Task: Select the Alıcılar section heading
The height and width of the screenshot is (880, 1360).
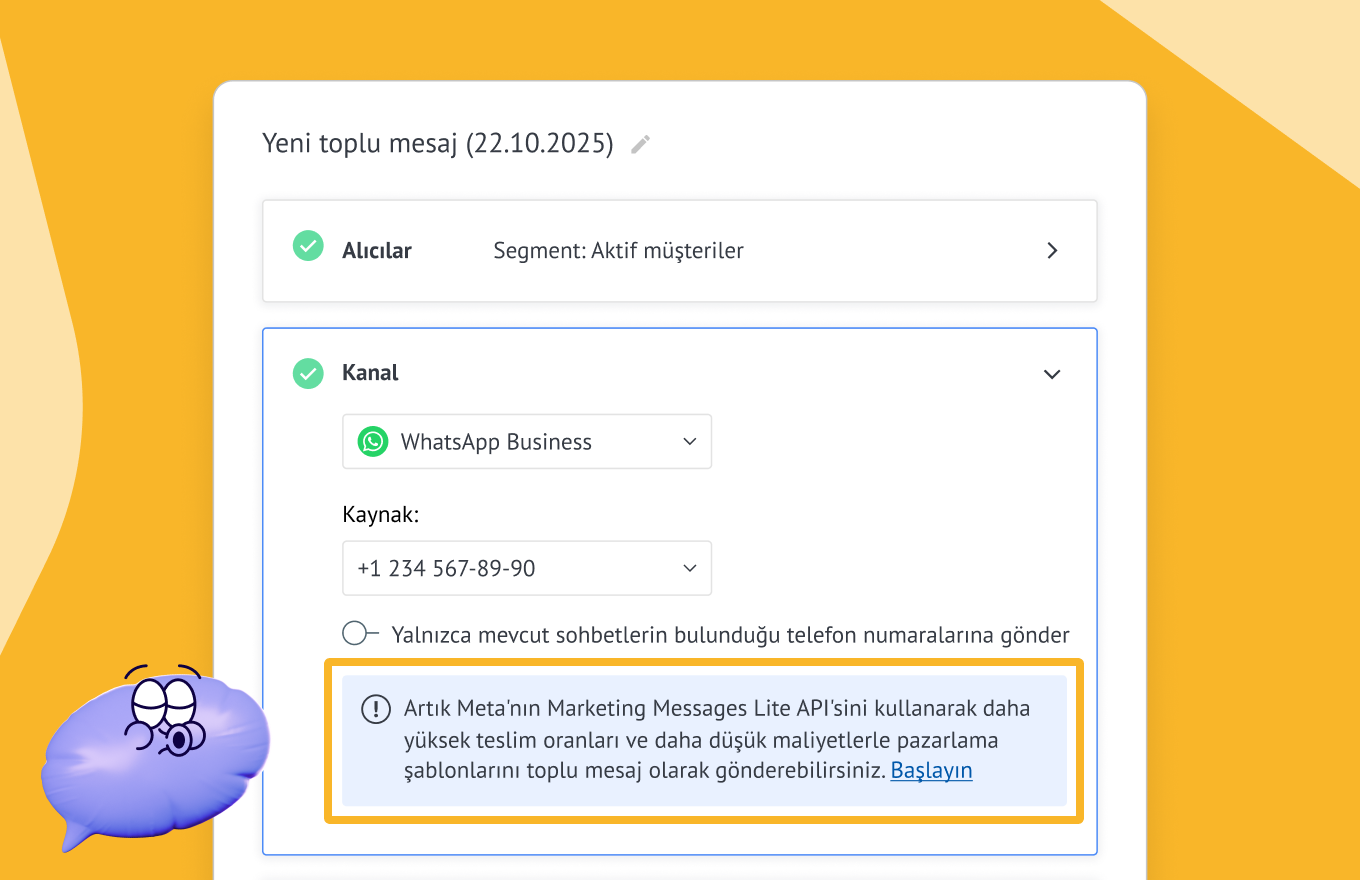Action: [377, 251]
